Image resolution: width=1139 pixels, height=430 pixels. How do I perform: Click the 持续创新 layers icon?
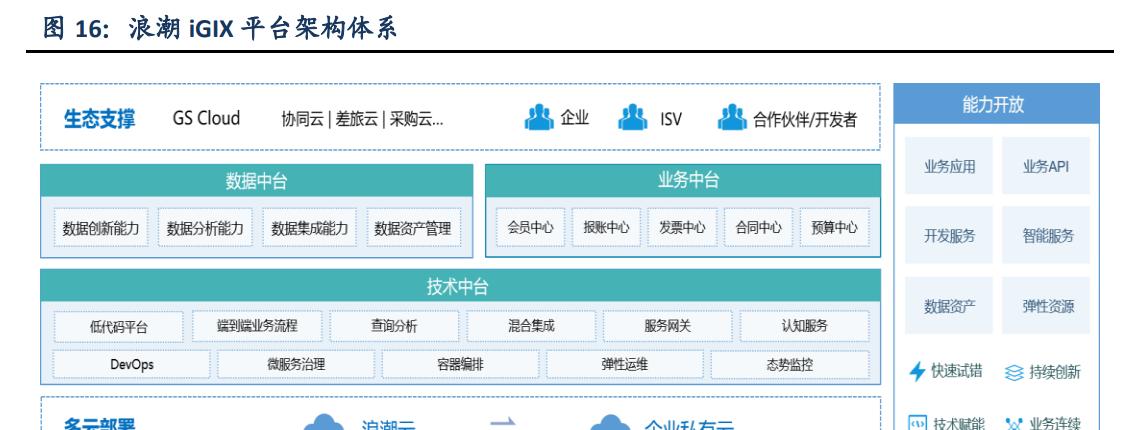coord(1014,373)
